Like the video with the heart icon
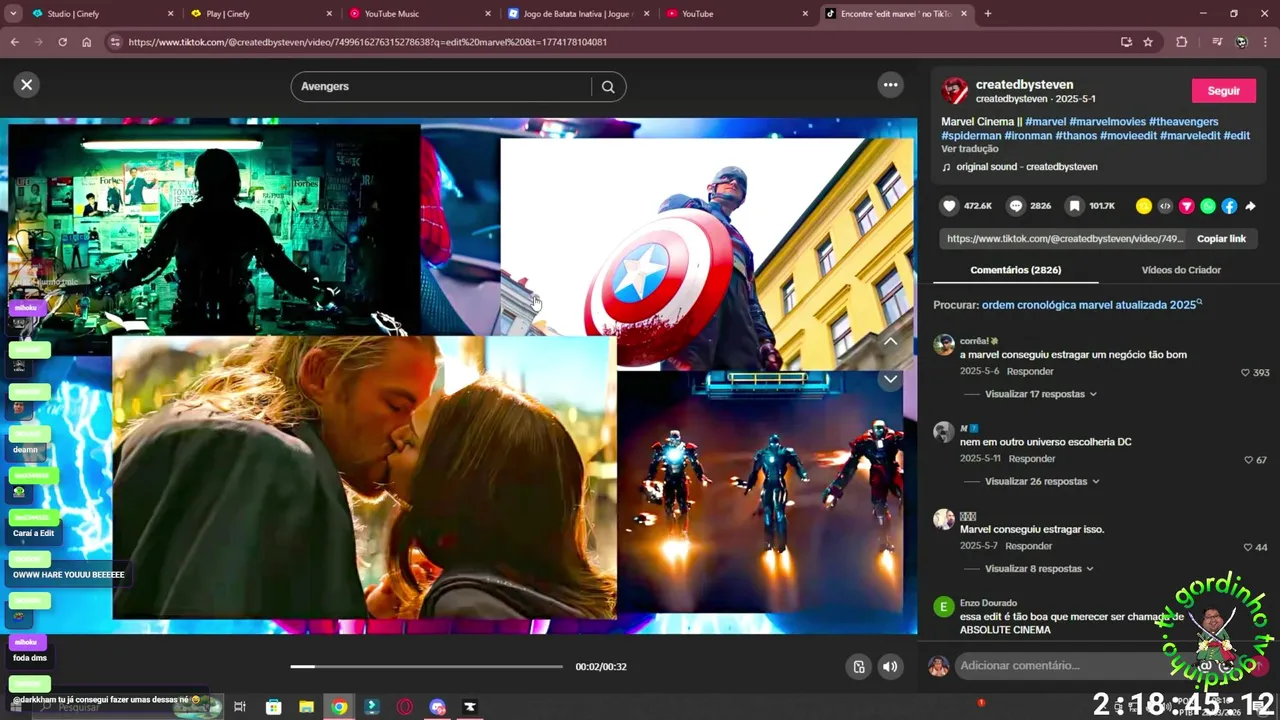Viewport: 1280px width, 720px height. [950, 206]
